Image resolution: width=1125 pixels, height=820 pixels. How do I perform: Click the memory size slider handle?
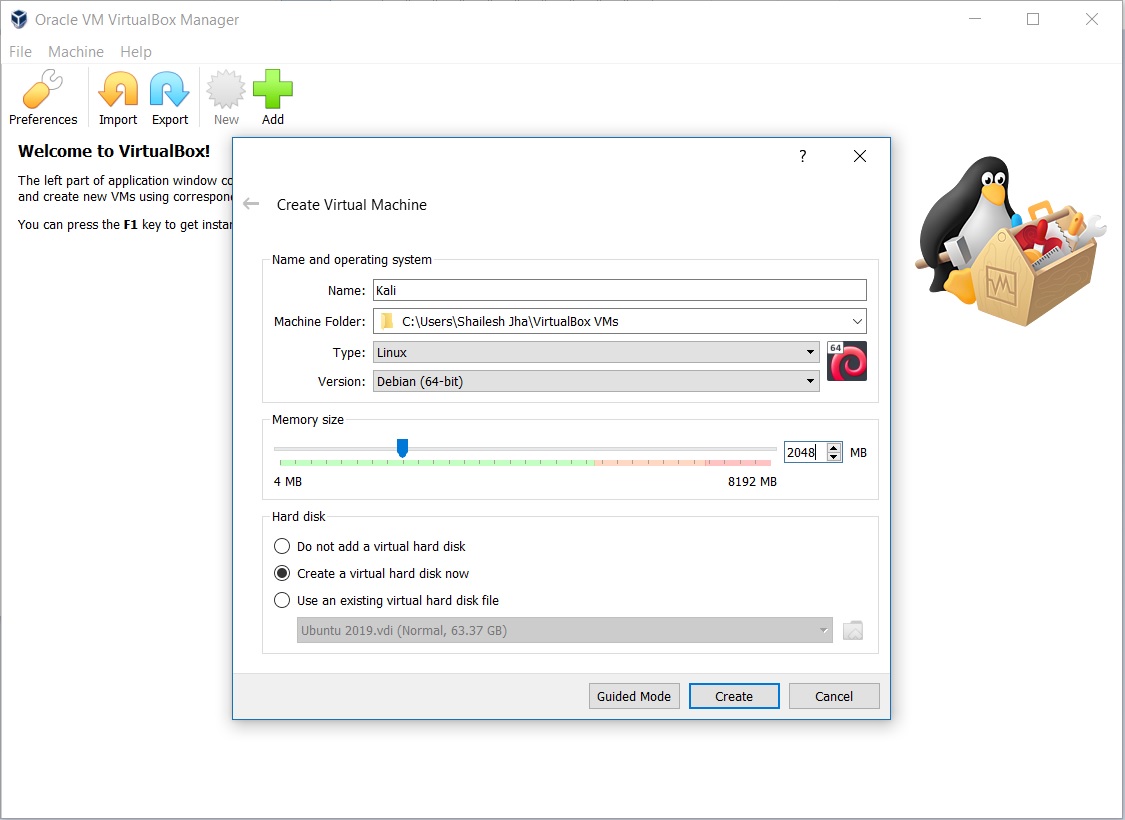point(403,448)
